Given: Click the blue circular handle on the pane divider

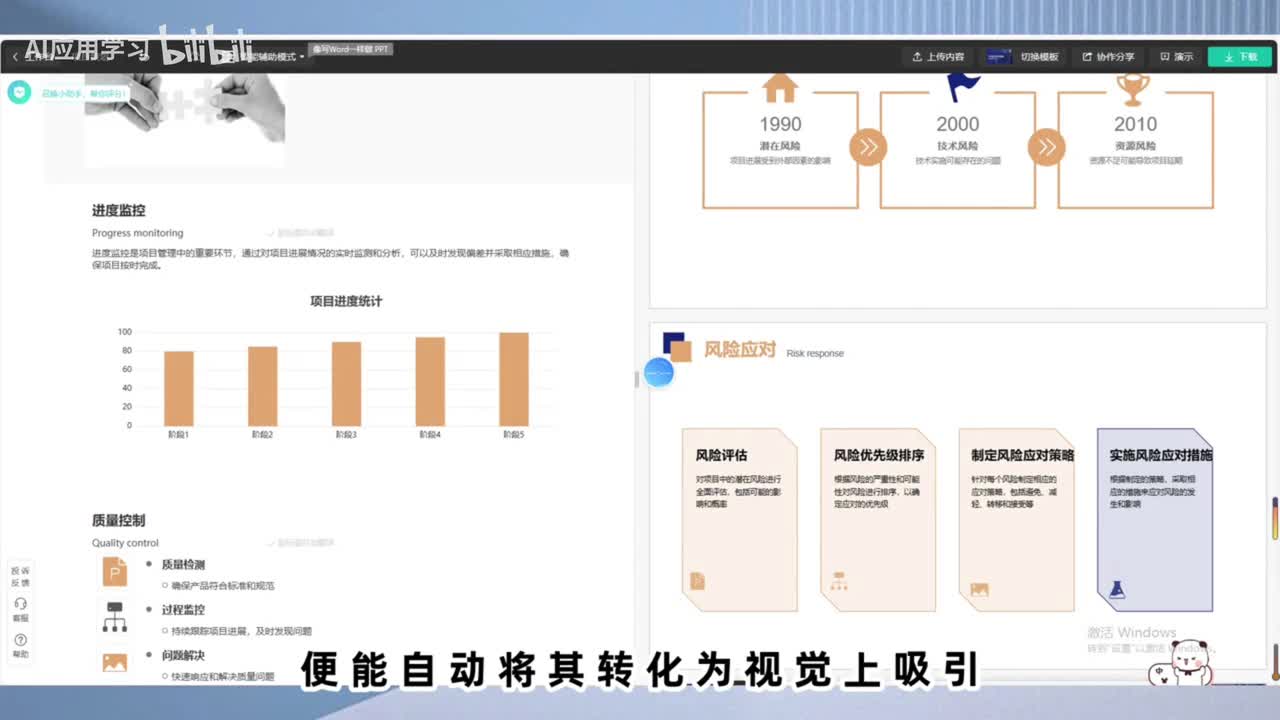Looking at the screenshot, I should 659,373.
